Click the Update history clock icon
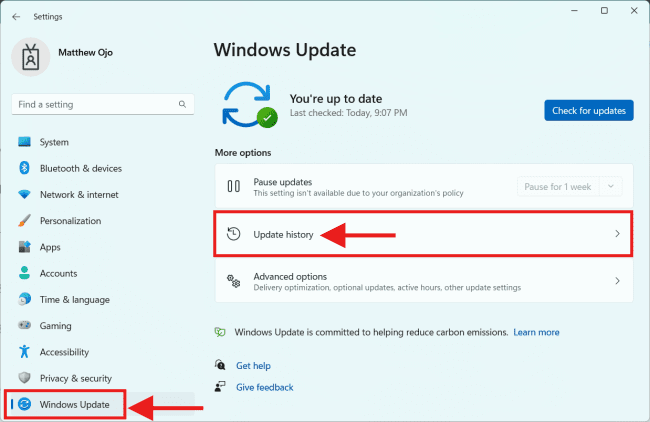Viewport: 650px width, 422px height. (x=233, y=234)
